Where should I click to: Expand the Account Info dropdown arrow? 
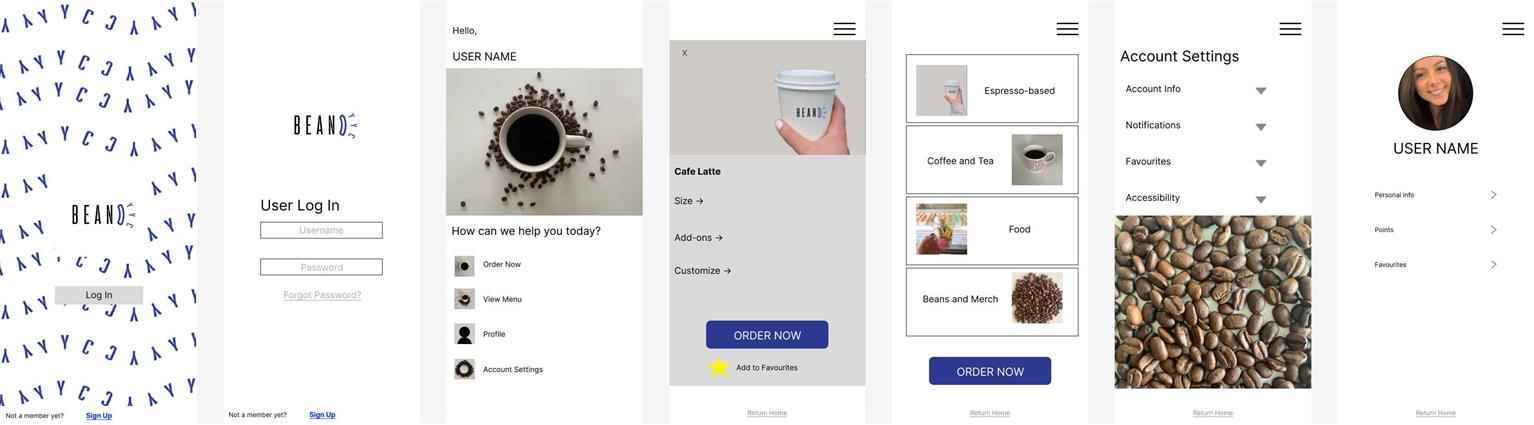[x=1261, y=91]
